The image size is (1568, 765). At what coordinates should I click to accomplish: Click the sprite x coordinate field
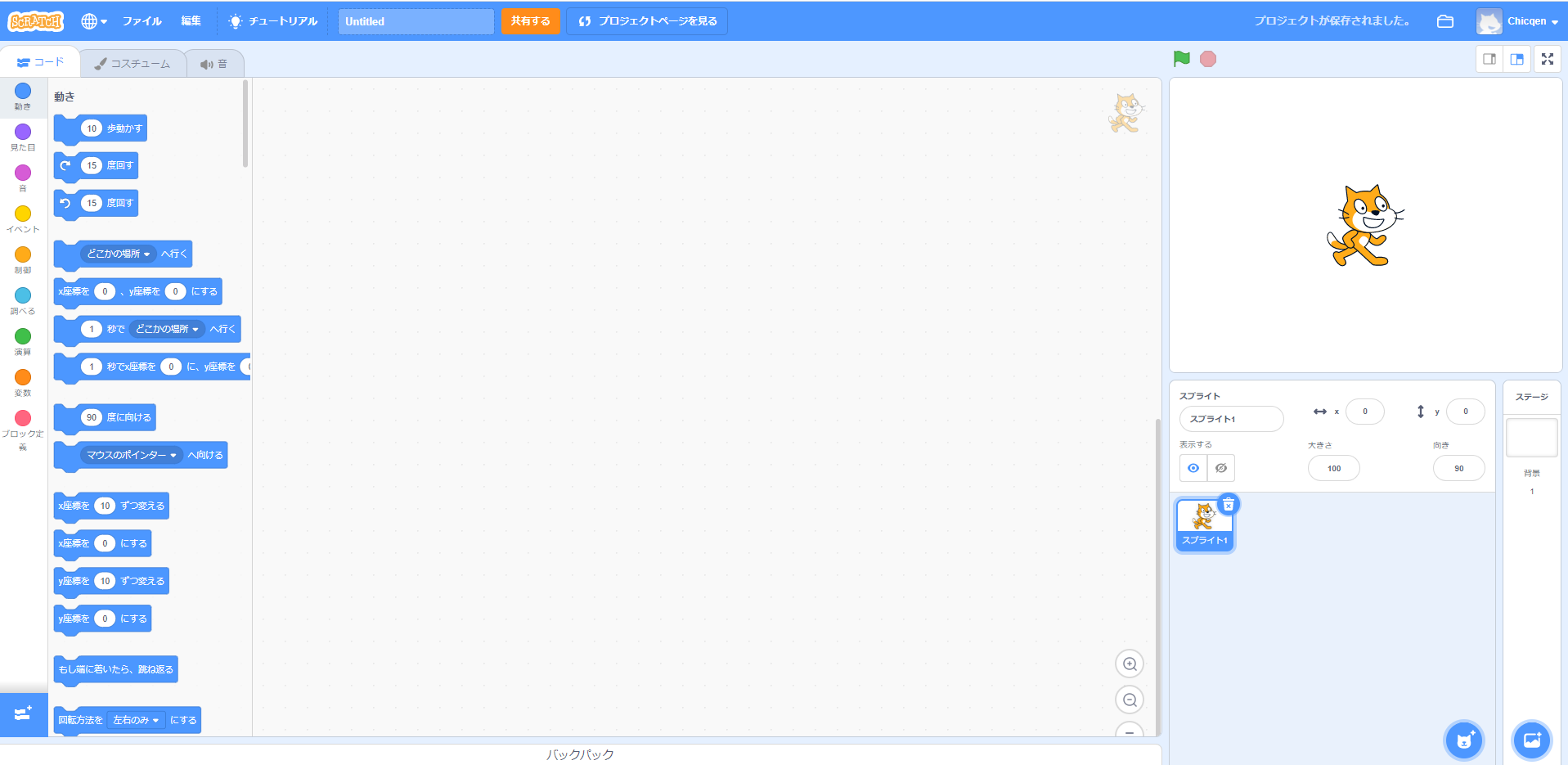tap(1365, 412)
